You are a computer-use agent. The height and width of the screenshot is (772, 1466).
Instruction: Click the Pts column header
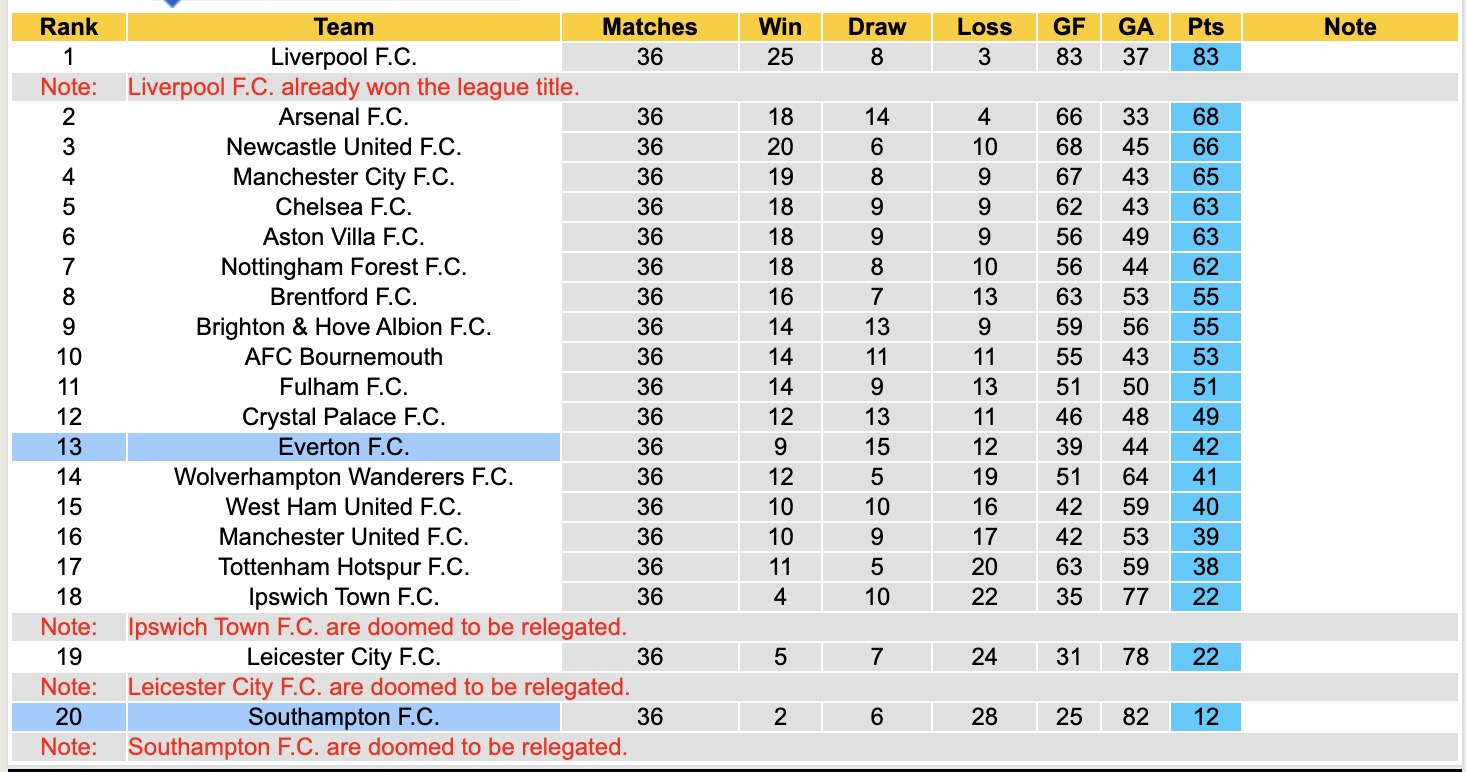pyautogui.click(x=1205, y=27)
